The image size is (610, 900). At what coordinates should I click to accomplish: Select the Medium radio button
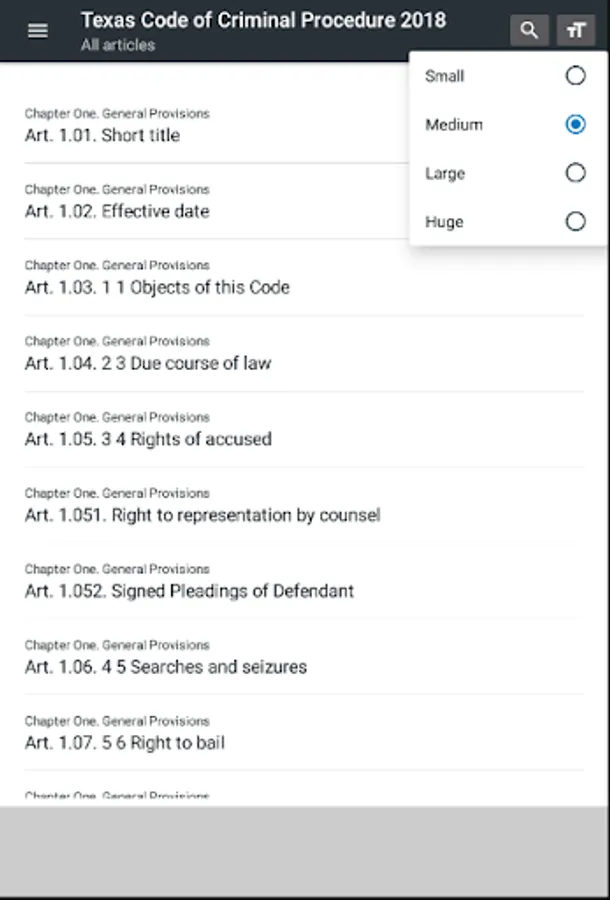pos(575,125)
